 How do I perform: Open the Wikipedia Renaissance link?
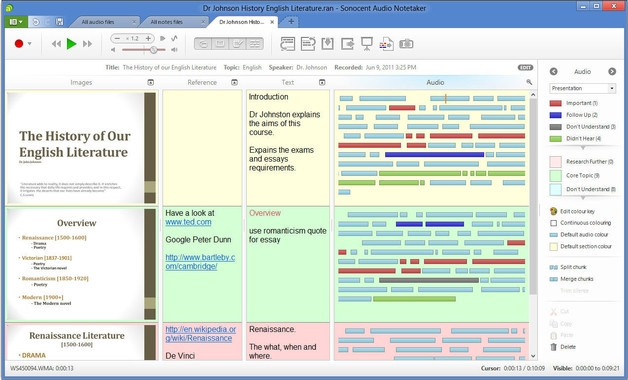201,334
